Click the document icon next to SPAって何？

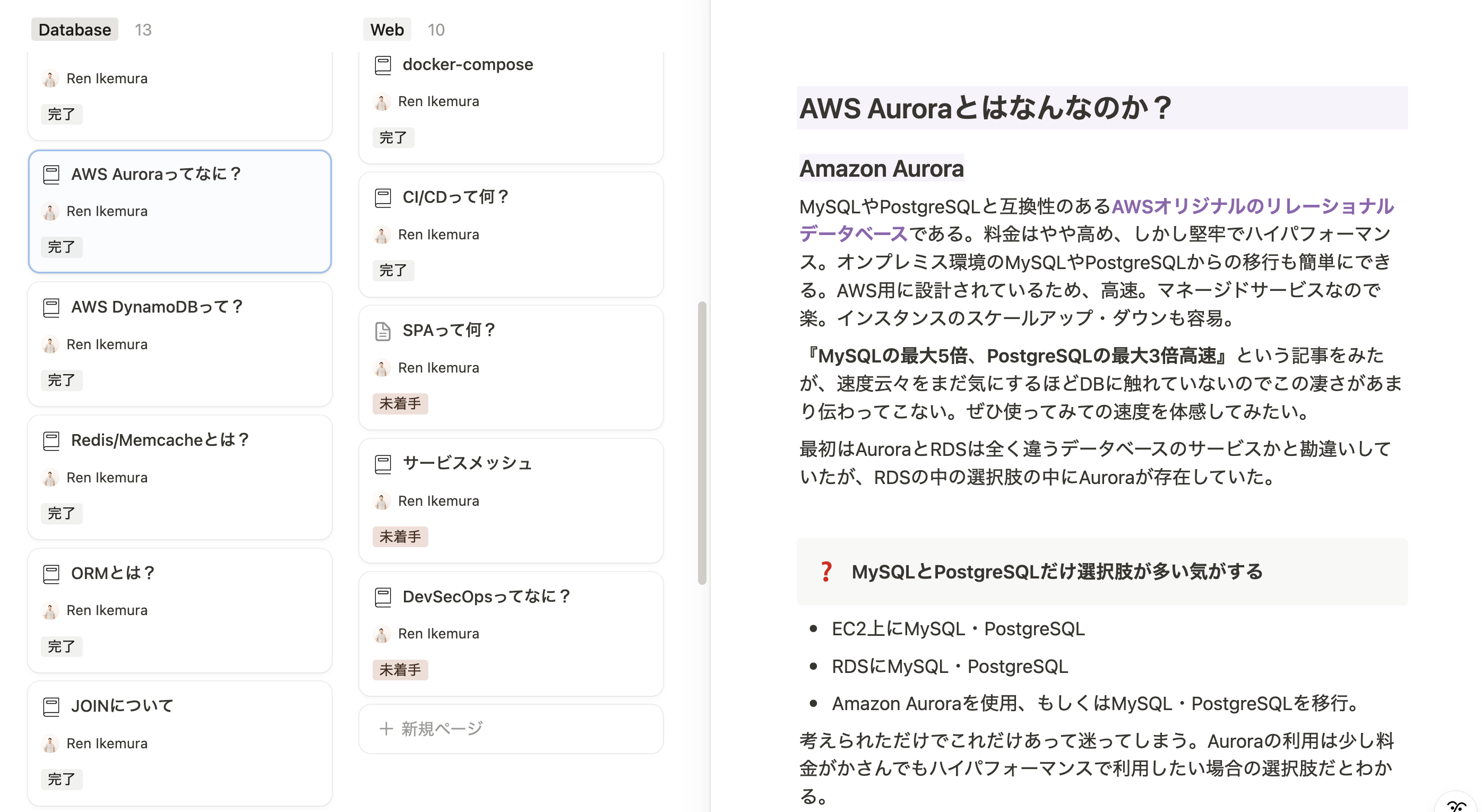(383, 331)
